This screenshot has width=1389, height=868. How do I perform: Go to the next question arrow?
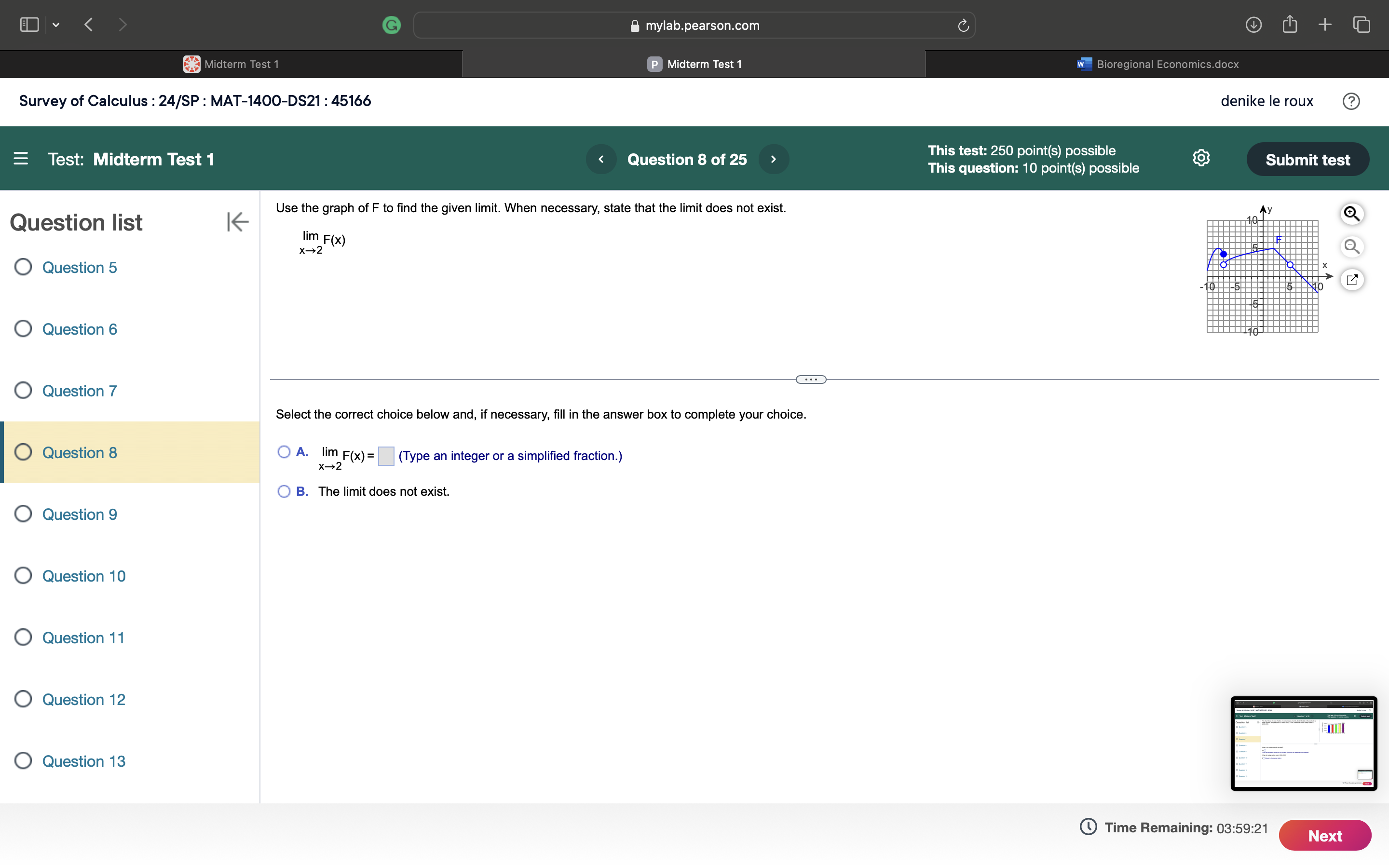click(773, 159)
